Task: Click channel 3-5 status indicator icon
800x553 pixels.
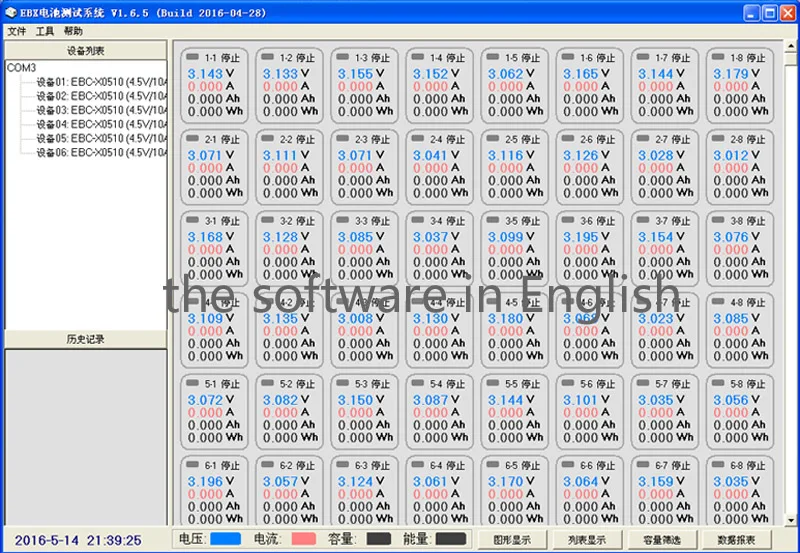Action: (493, 220)
